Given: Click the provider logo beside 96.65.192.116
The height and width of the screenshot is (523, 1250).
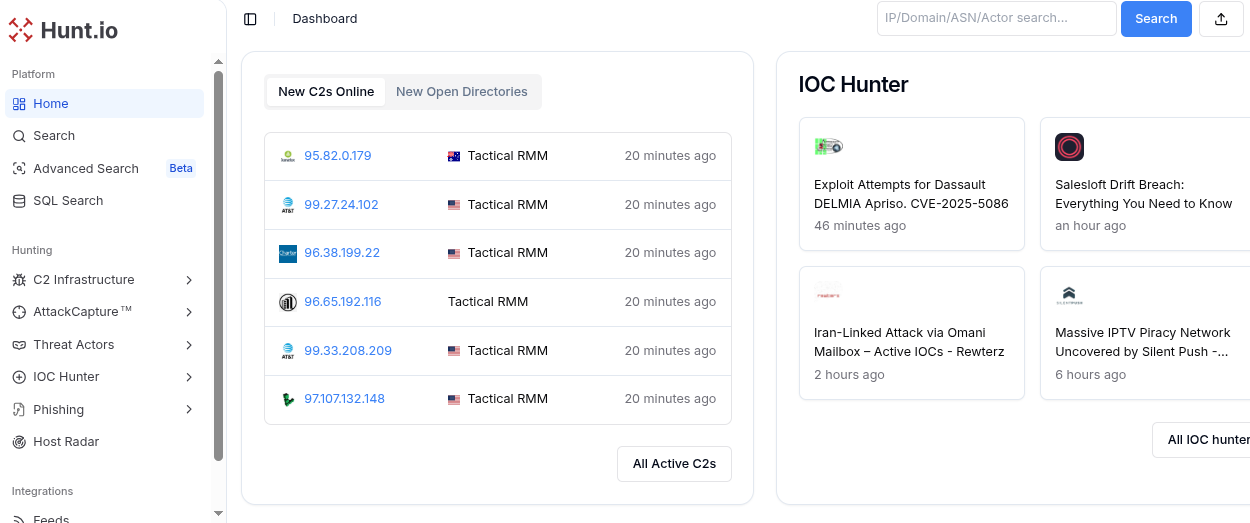Looking at the screenshot, I should pos(288,302).
